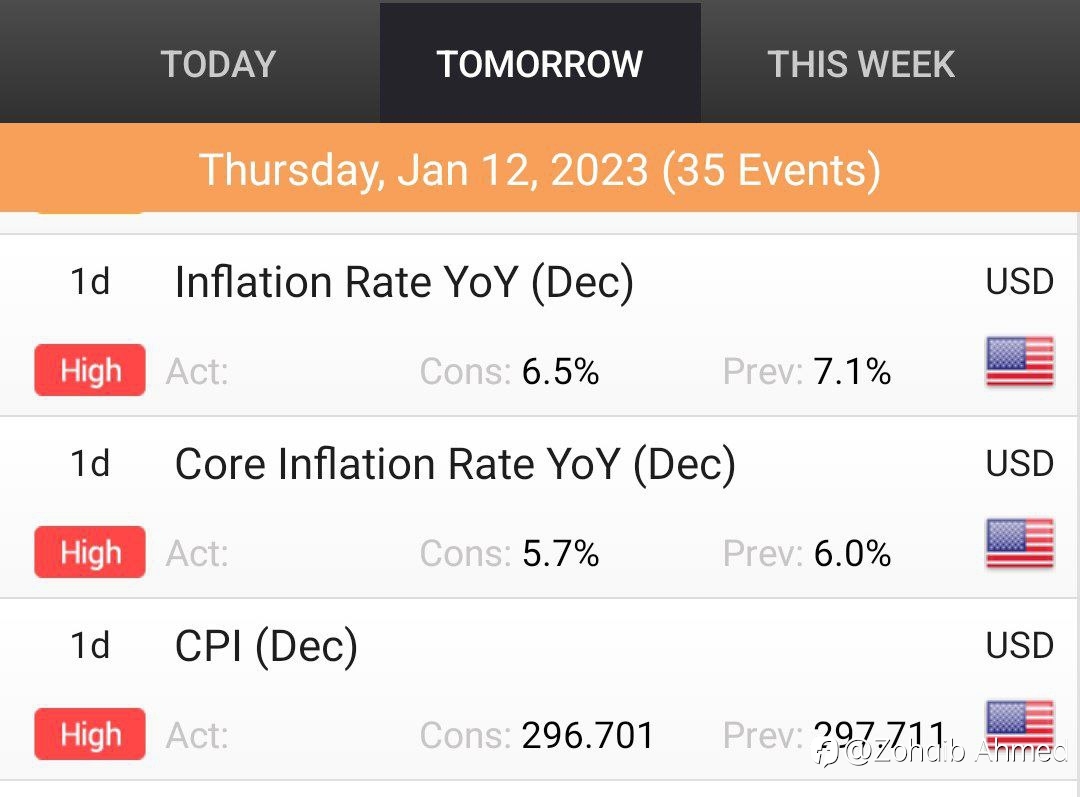This screenshot has height=797, width=1080.
Task: Click the US flag beside Core Inflation Rate
Action: (1019, 544)
